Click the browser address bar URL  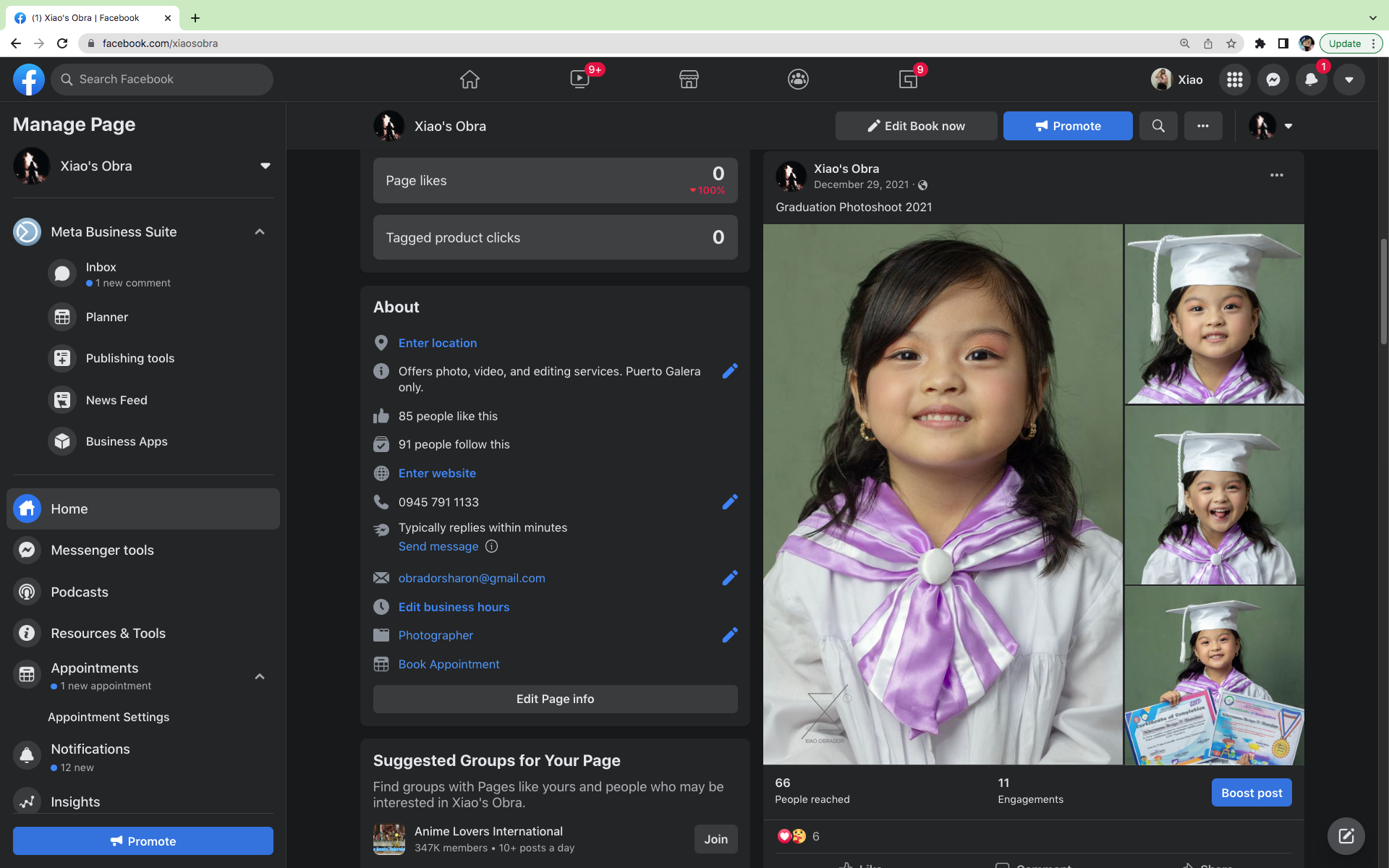160,43
